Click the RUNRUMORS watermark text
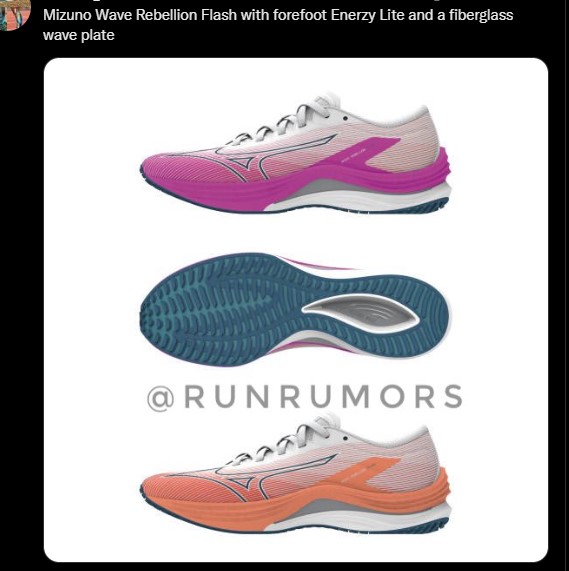The image size is (569, 571). [x=324, y=397]
